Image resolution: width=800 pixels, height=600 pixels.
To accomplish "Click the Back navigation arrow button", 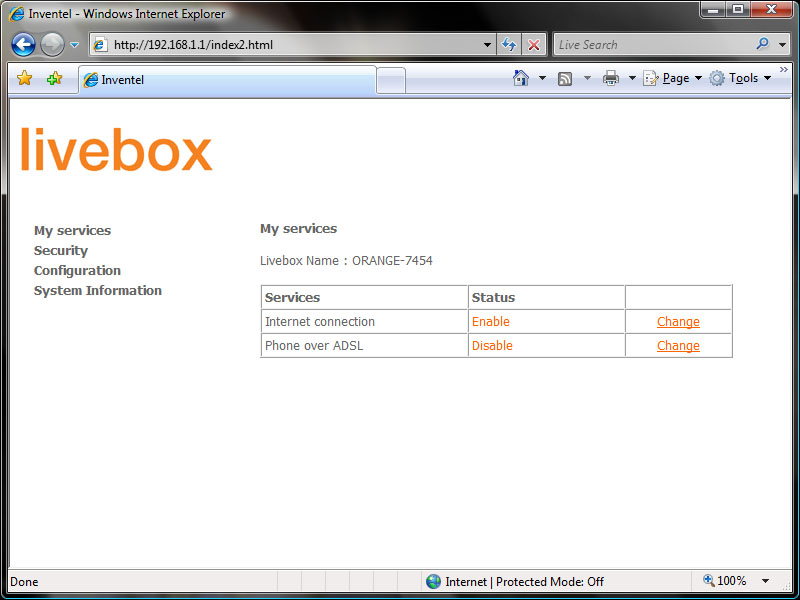I will click(23, 44).
